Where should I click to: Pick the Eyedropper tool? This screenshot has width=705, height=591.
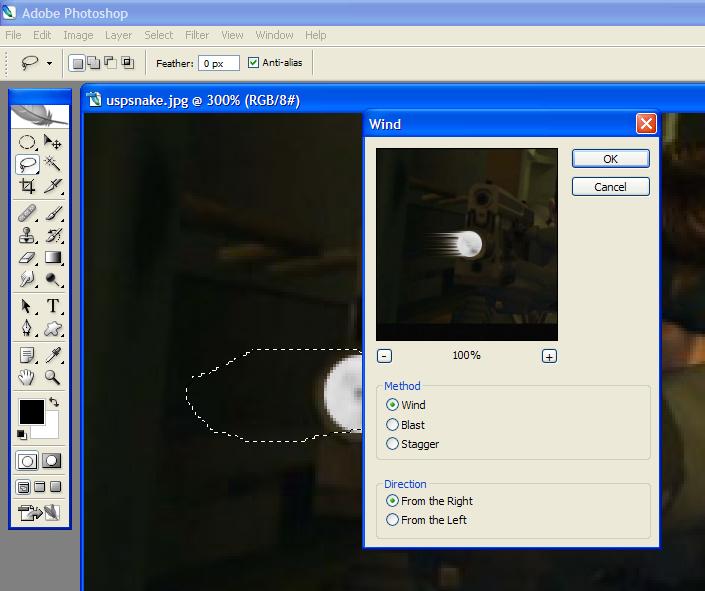[x=53, y=355]
